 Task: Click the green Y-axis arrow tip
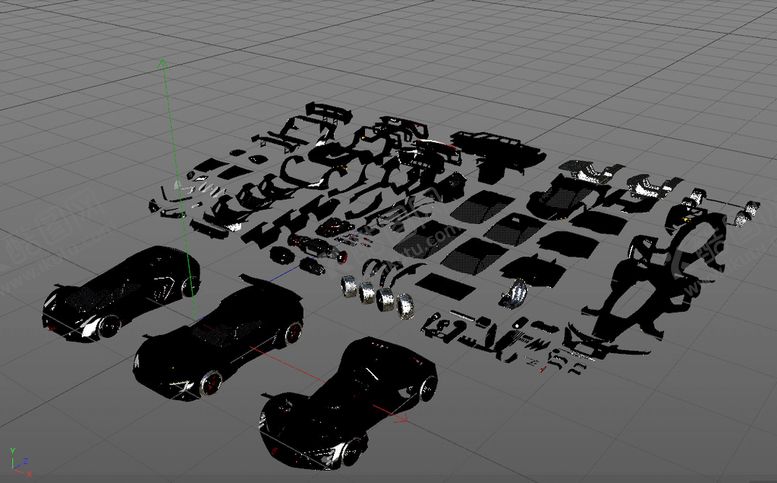click(x=161, y=62)
